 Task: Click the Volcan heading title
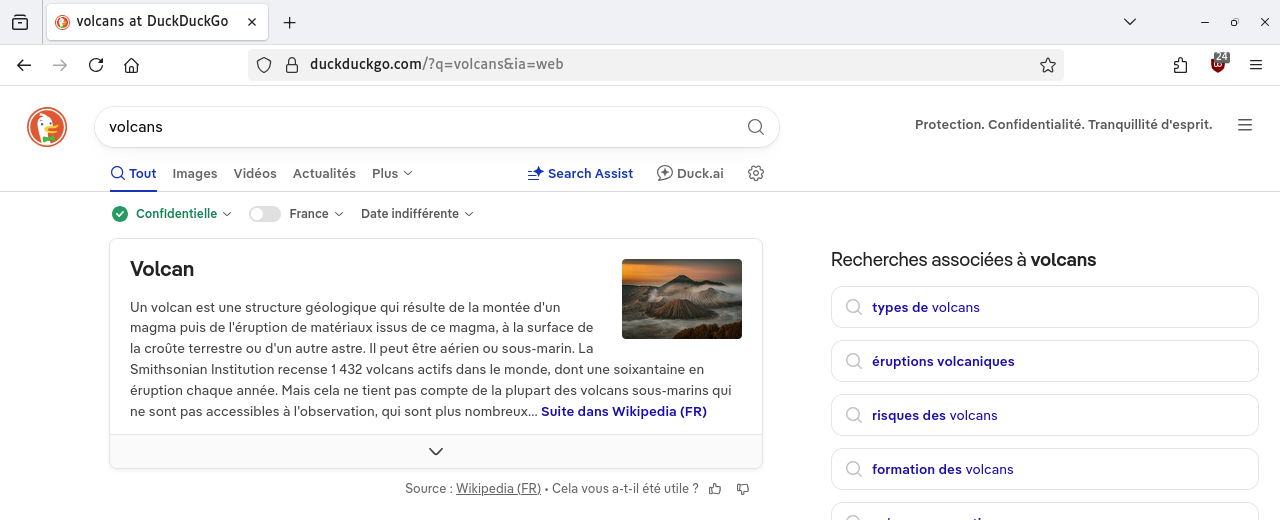coord(162,269)
